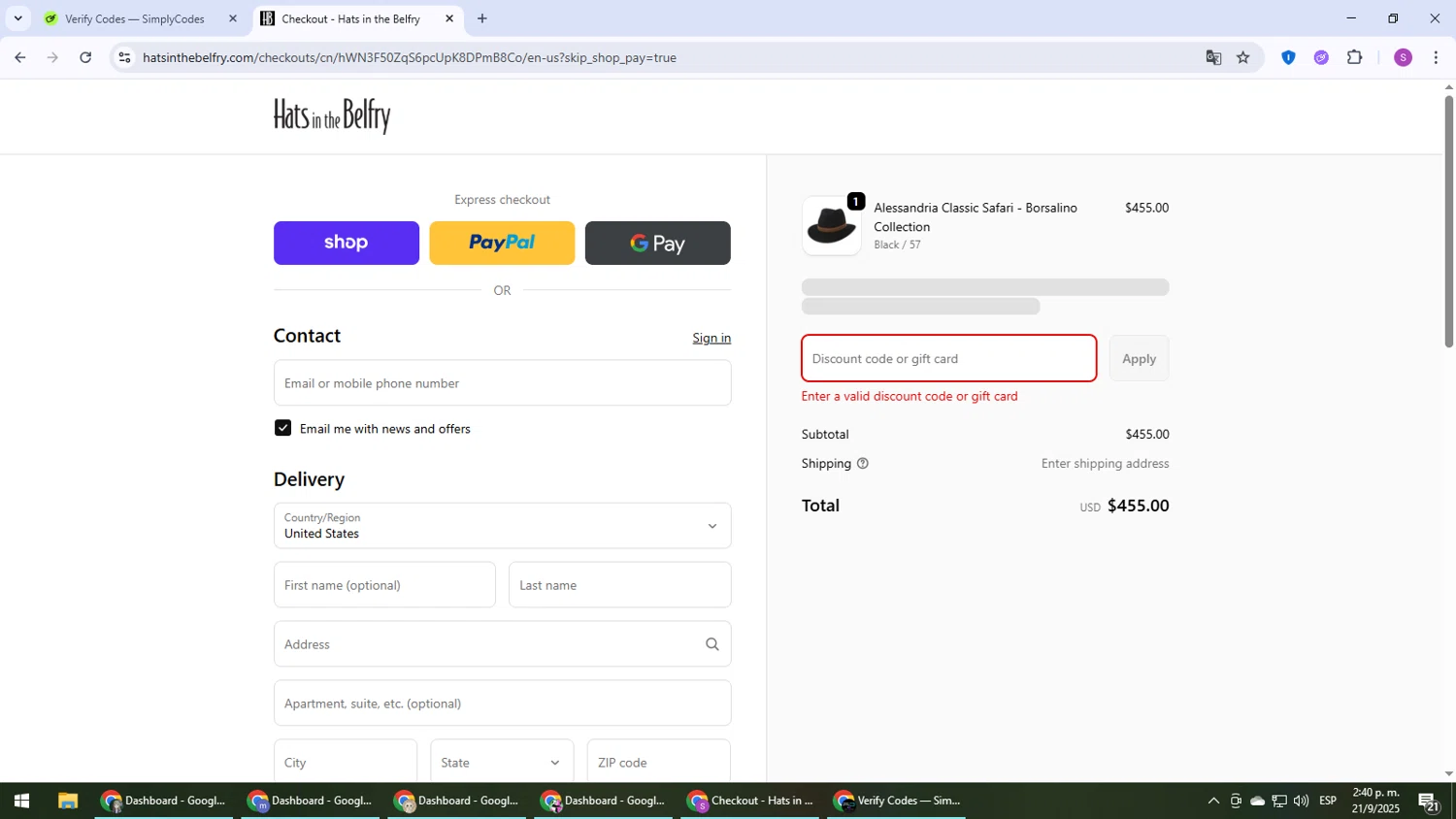Open the volume control in tray
The height and width of the screenshot is (819, 1456).
(1301, 801)
